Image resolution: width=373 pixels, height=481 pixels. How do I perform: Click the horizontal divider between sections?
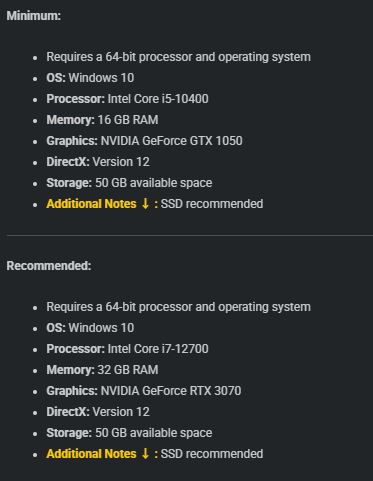(189, 235)
